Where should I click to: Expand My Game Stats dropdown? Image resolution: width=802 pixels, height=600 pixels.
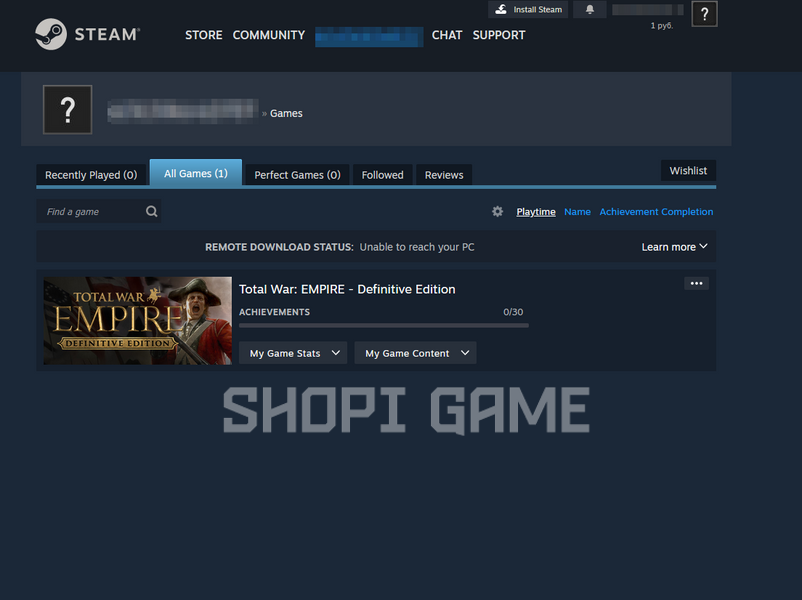tap(293, 353)
